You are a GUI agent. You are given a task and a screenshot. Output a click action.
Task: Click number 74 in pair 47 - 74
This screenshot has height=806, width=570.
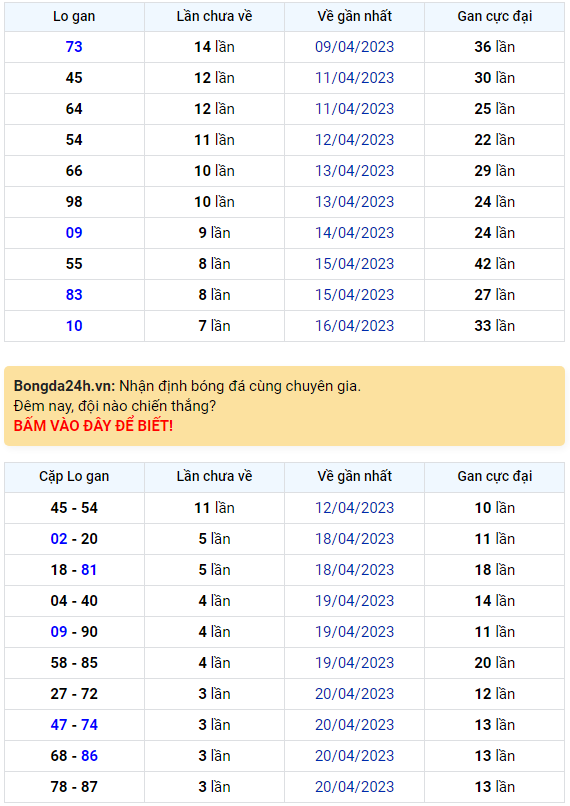[x=89, y=725]
